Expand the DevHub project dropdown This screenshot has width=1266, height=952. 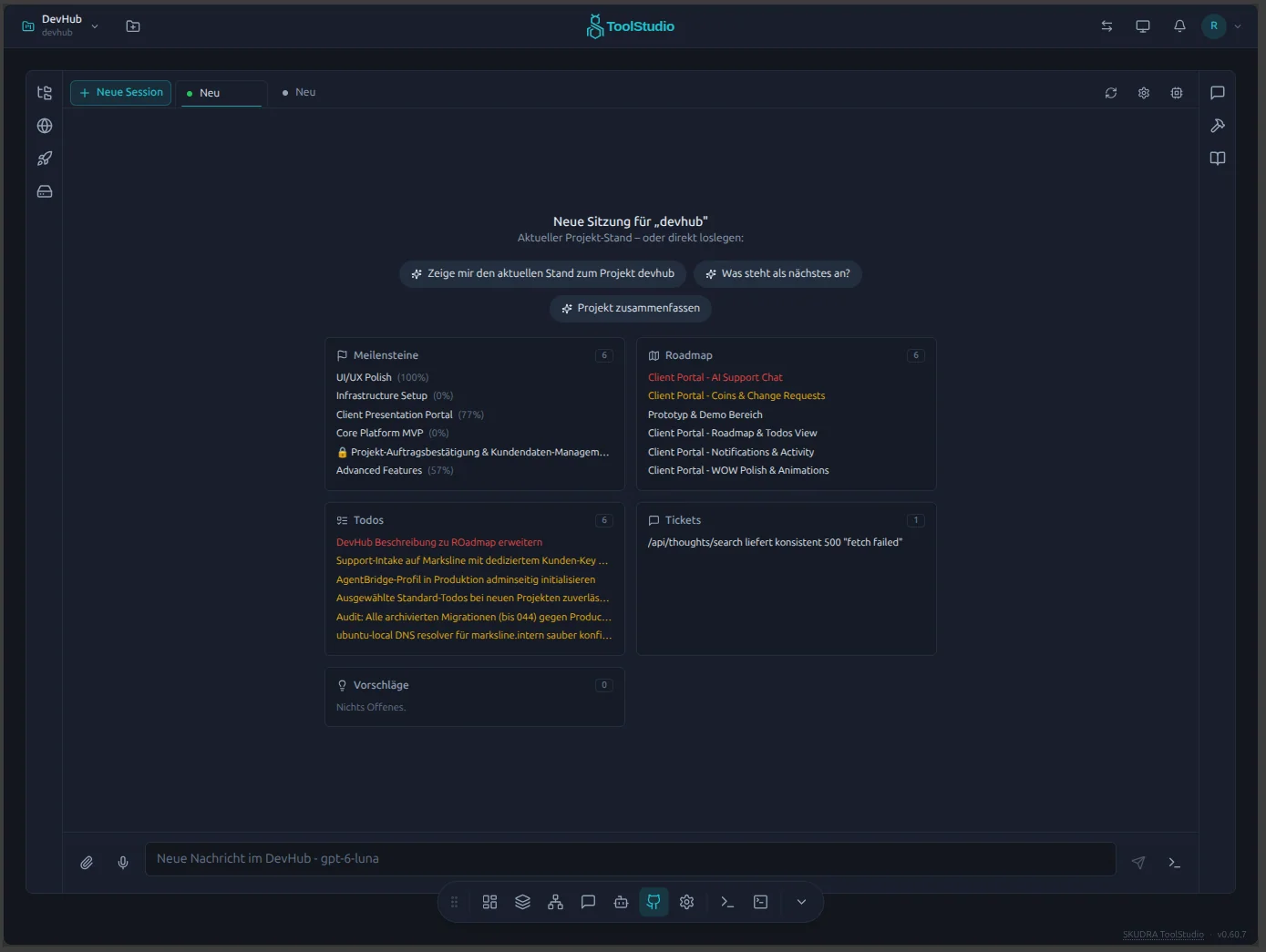coord(95,26)
